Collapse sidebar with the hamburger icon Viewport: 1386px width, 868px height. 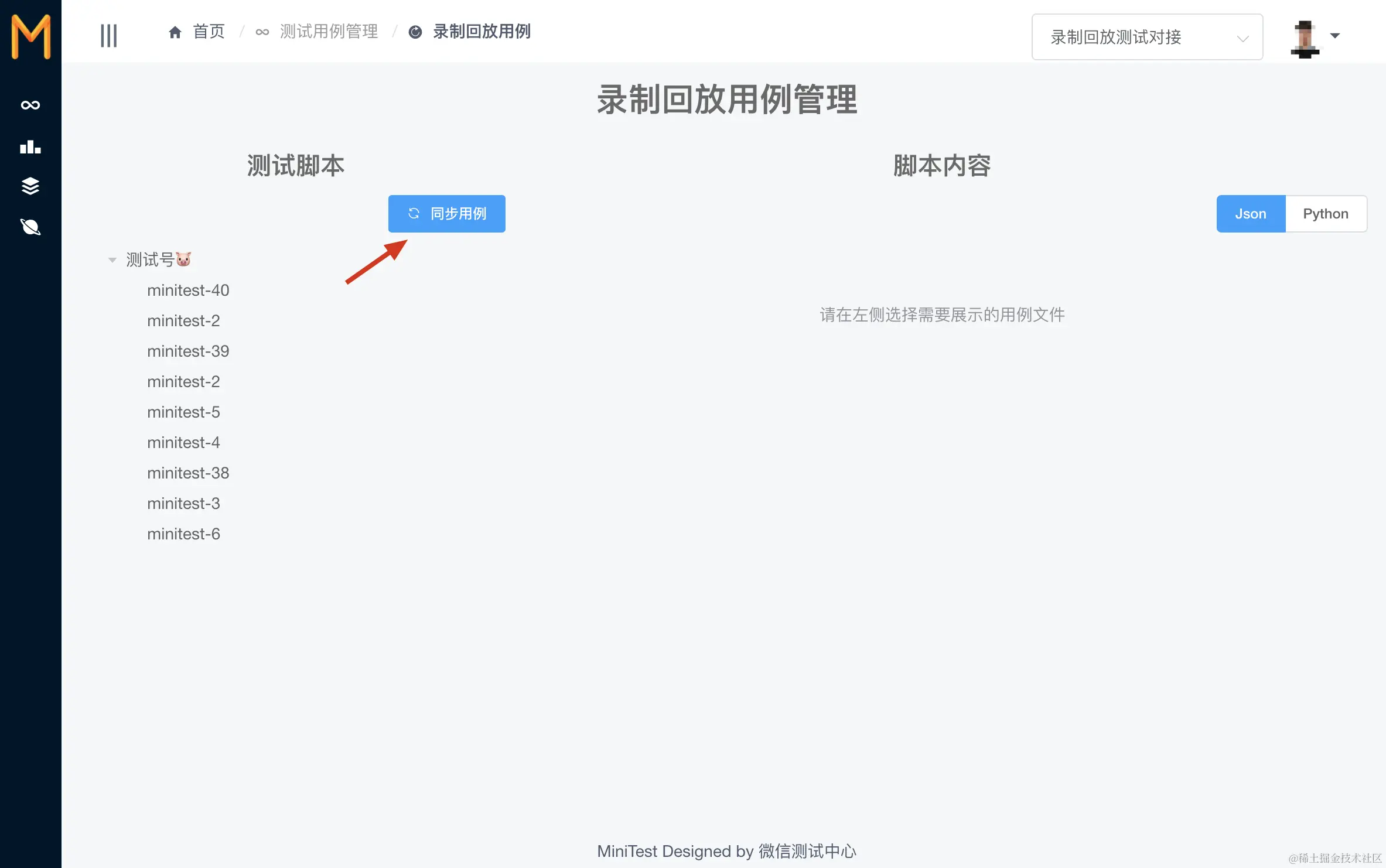click(x=109, y=35)
